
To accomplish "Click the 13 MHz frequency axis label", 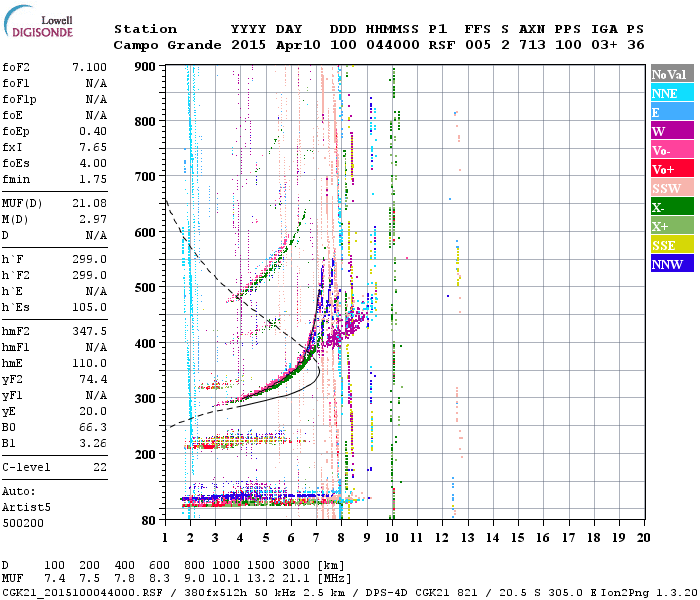I will point(467,538).
